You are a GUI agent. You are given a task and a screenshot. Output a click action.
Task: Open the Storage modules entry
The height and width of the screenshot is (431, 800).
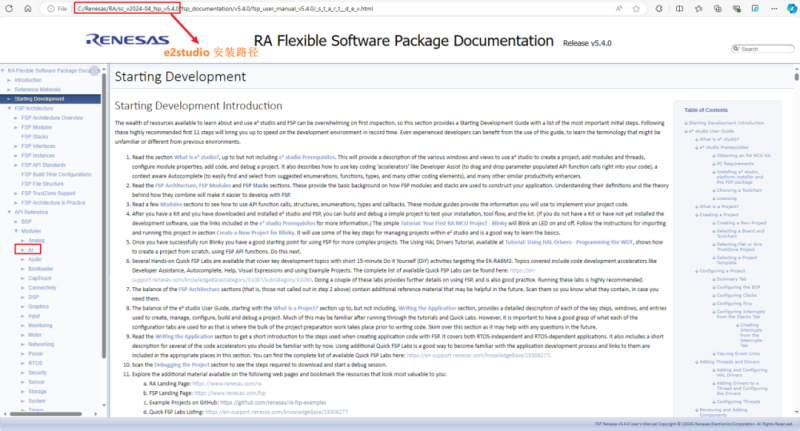37,391
